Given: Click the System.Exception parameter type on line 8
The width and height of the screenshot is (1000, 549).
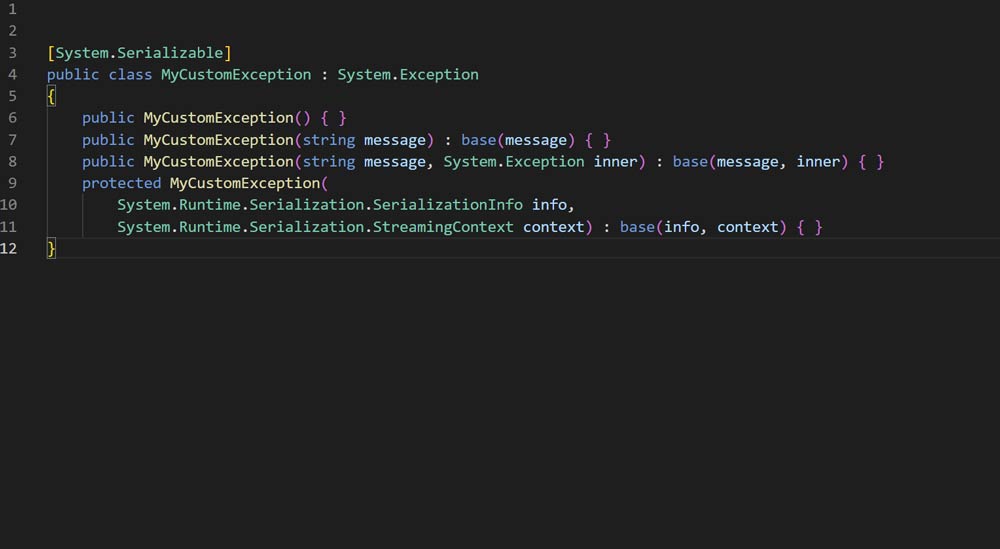Looking at the screenshot, I should point(514,162).
